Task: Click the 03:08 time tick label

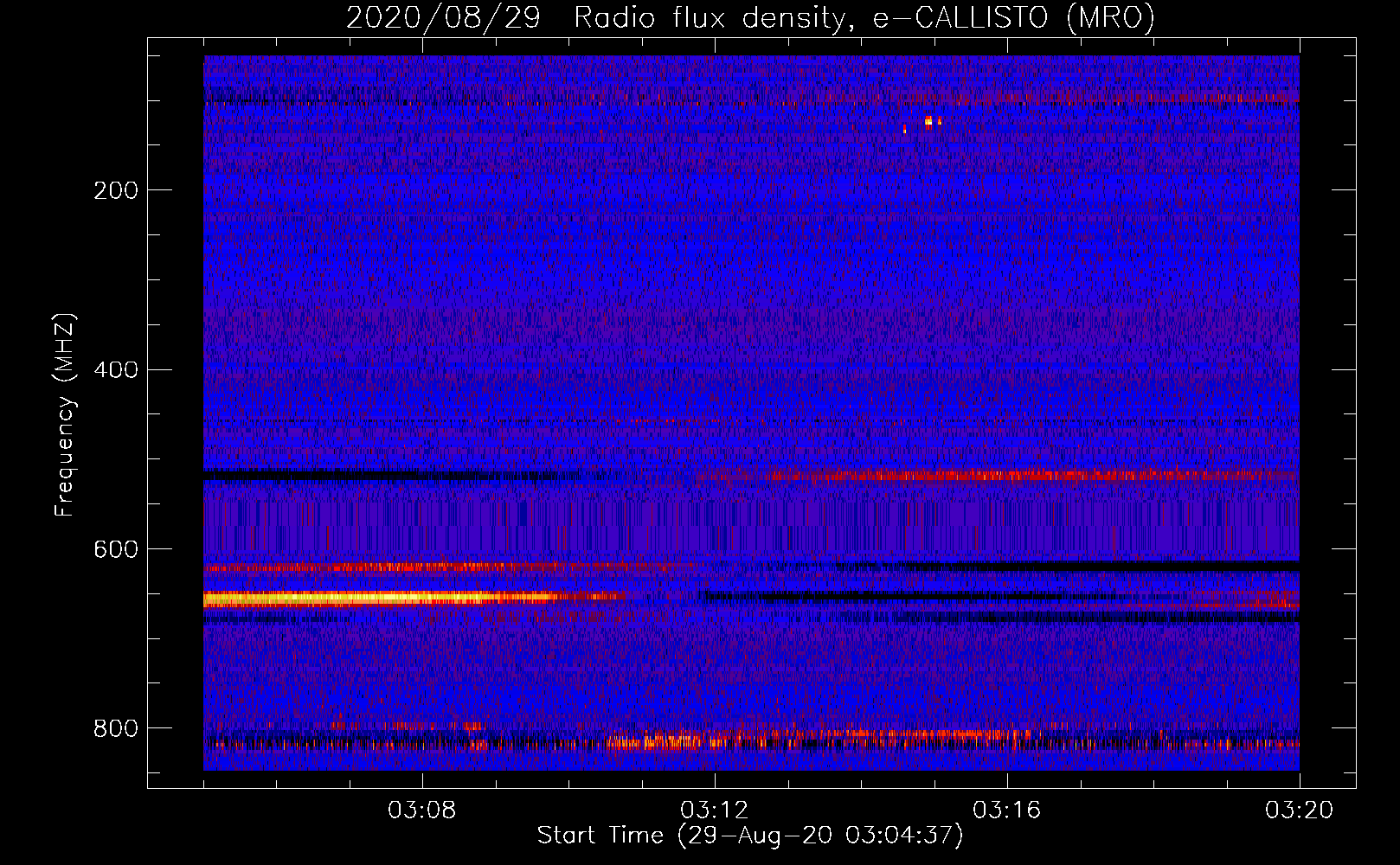Action: pyautogui.click(x=421, y=811)
